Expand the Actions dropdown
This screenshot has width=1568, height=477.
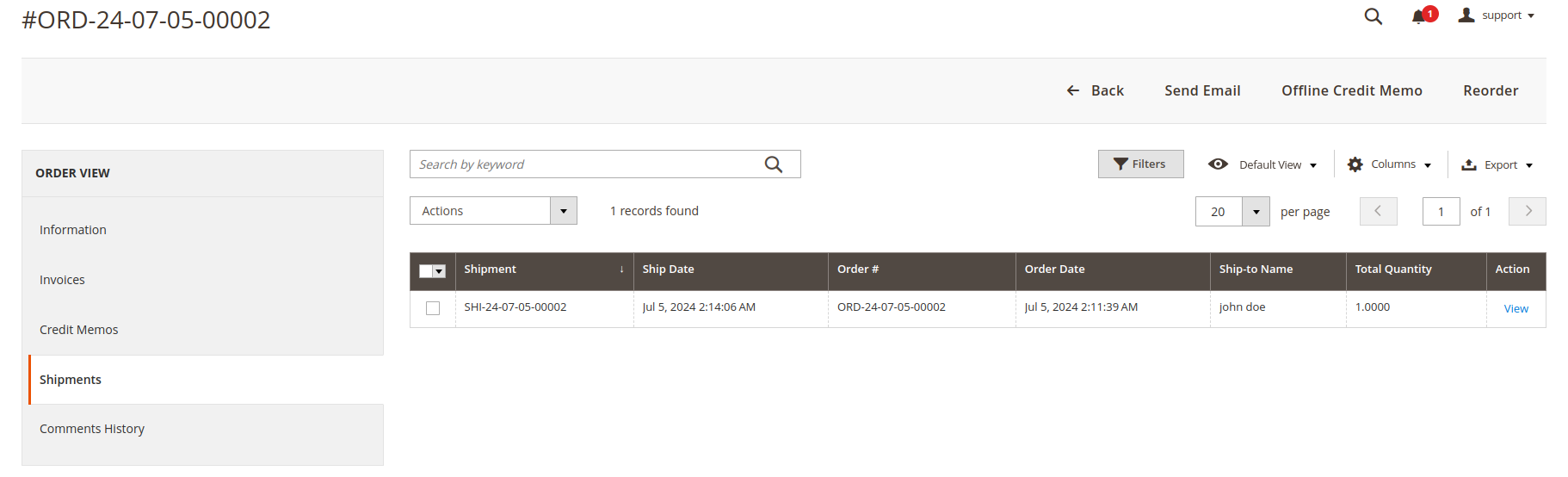(x=493, y=211)
